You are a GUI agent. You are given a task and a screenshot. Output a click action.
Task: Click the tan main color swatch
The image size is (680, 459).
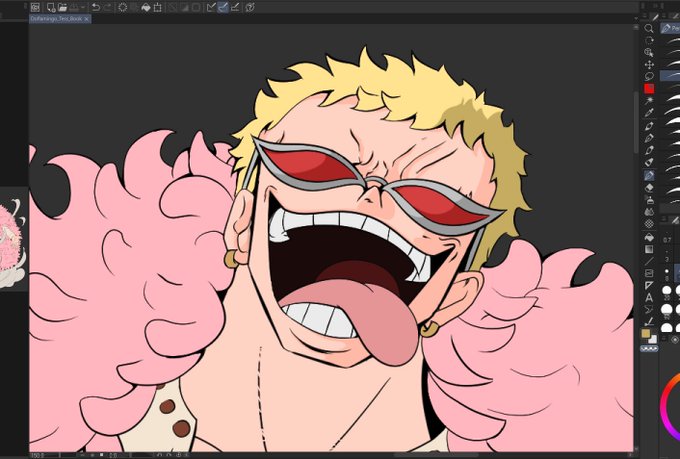click(646, 333)
